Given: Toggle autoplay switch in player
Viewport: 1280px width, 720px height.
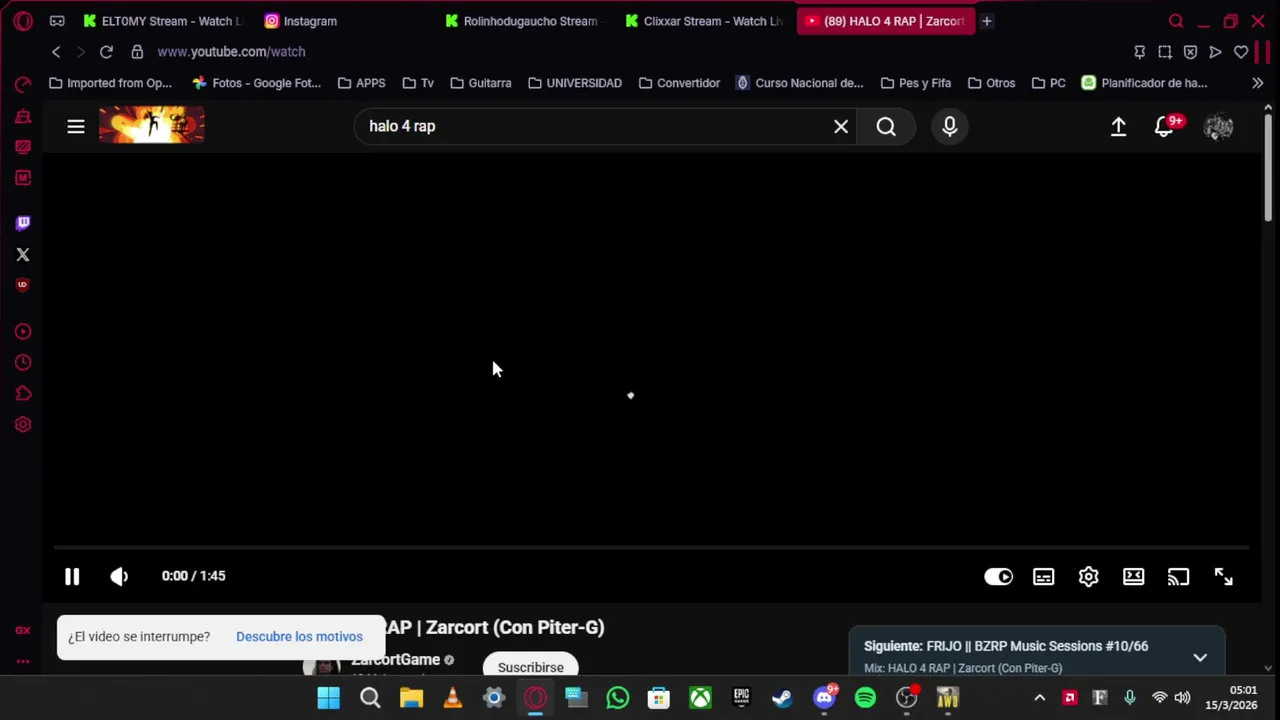Looking at the screenshot, I should 998,577.
